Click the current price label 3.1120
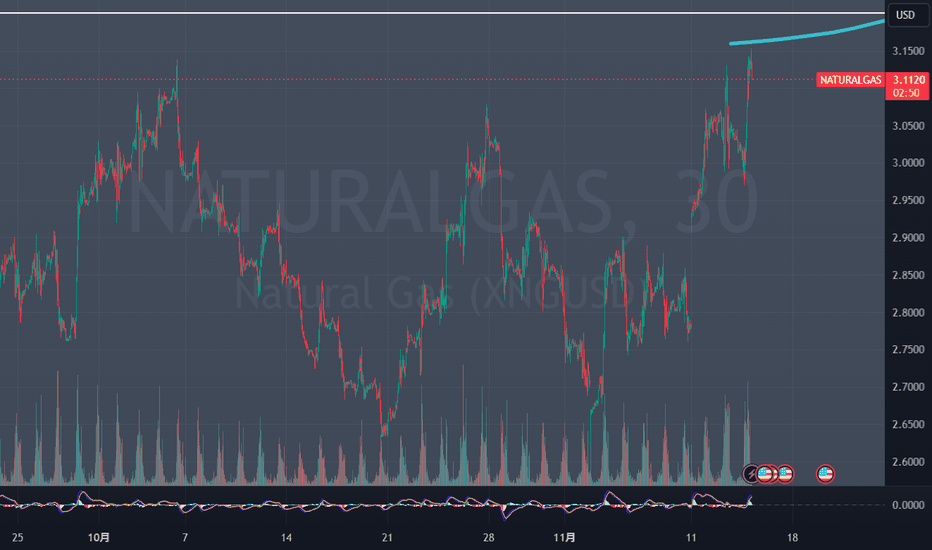 click(x=909, y=80)
